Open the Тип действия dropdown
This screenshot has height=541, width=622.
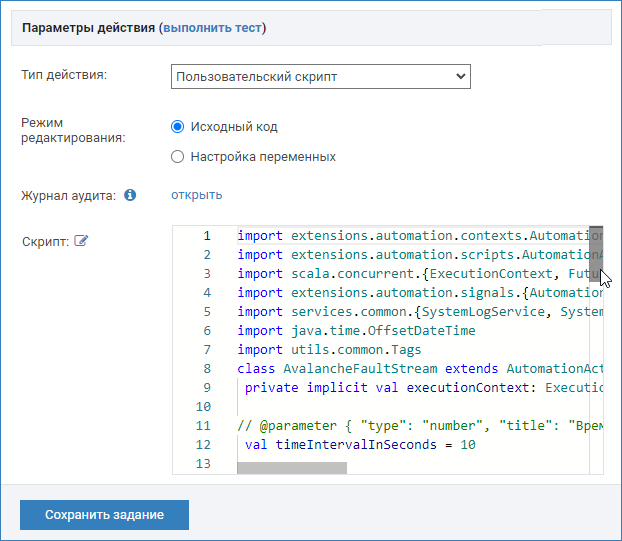[320, 76]
